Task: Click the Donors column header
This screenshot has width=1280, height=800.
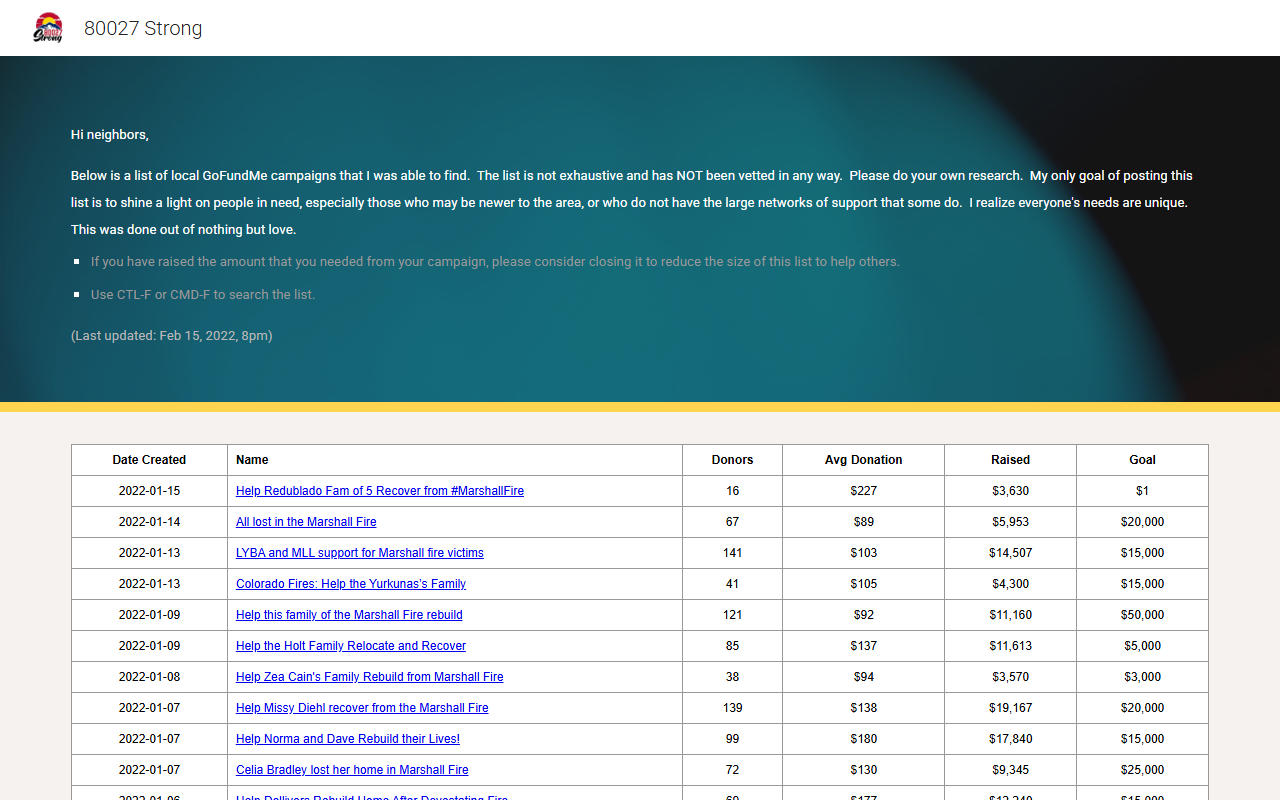Action: [x=732, y=460]
